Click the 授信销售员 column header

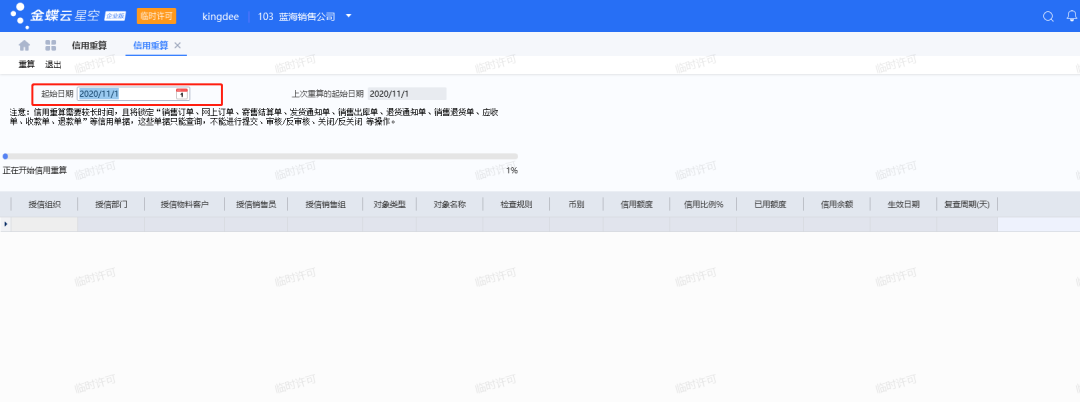tap(256, 204)
